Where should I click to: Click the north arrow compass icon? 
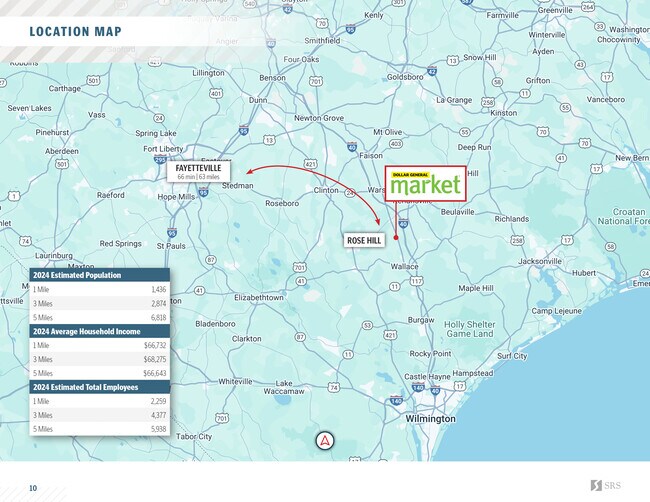click(x=324, y=440)
